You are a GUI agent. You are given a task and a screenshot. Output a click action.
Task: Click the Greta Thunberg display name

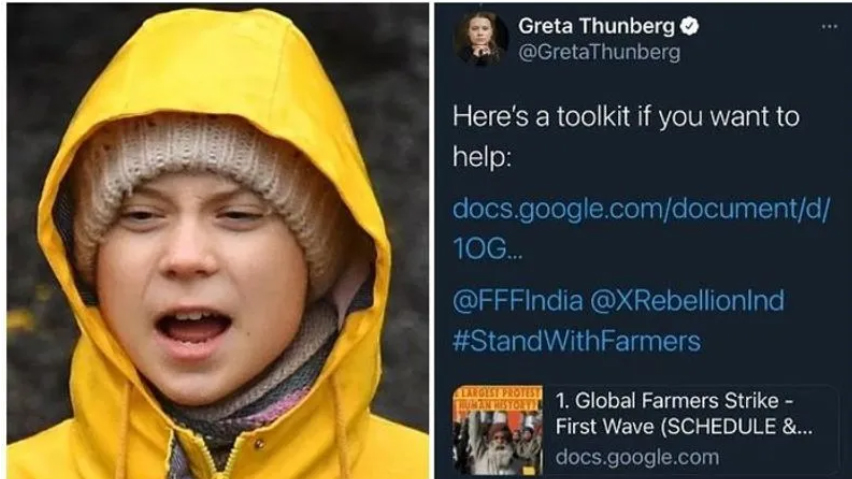pos(596,26)
